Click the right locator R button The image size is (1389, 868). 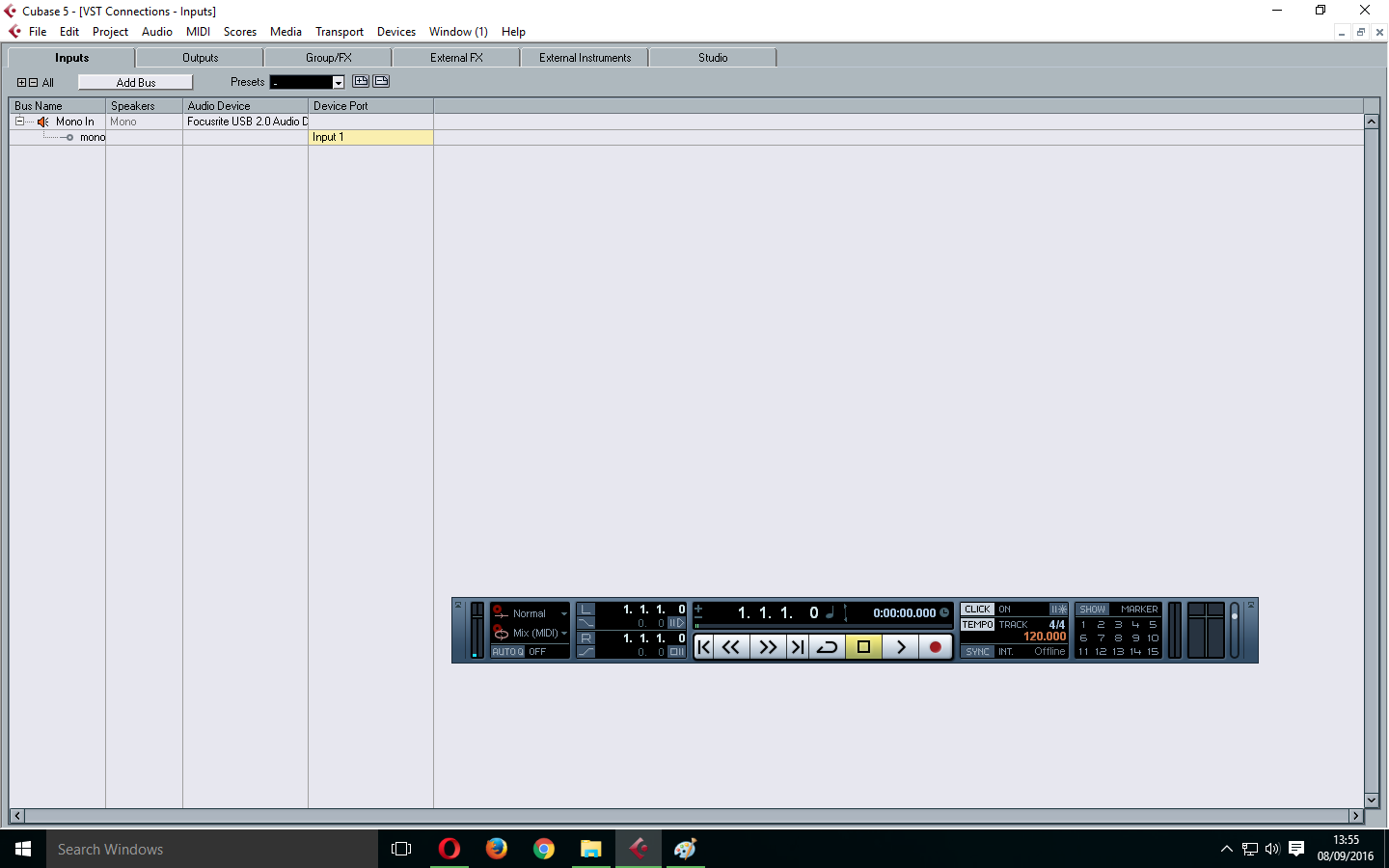click(x=586, y=638)
